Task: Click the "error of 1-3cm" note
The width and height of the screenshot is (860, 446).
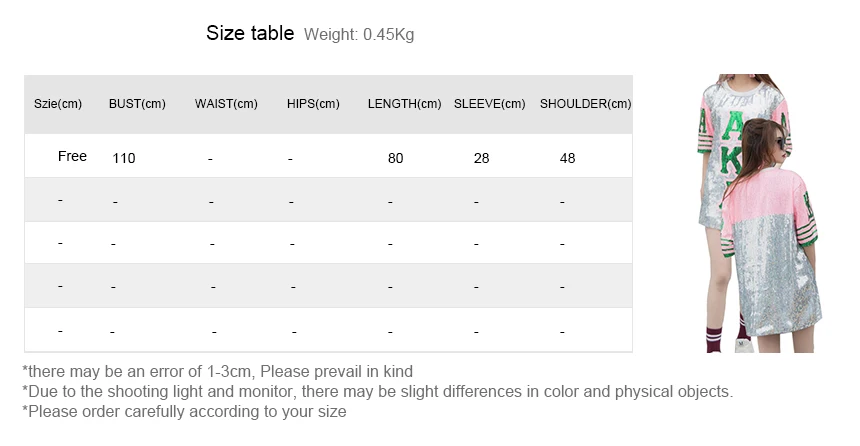Action: (x=217, y=372)
